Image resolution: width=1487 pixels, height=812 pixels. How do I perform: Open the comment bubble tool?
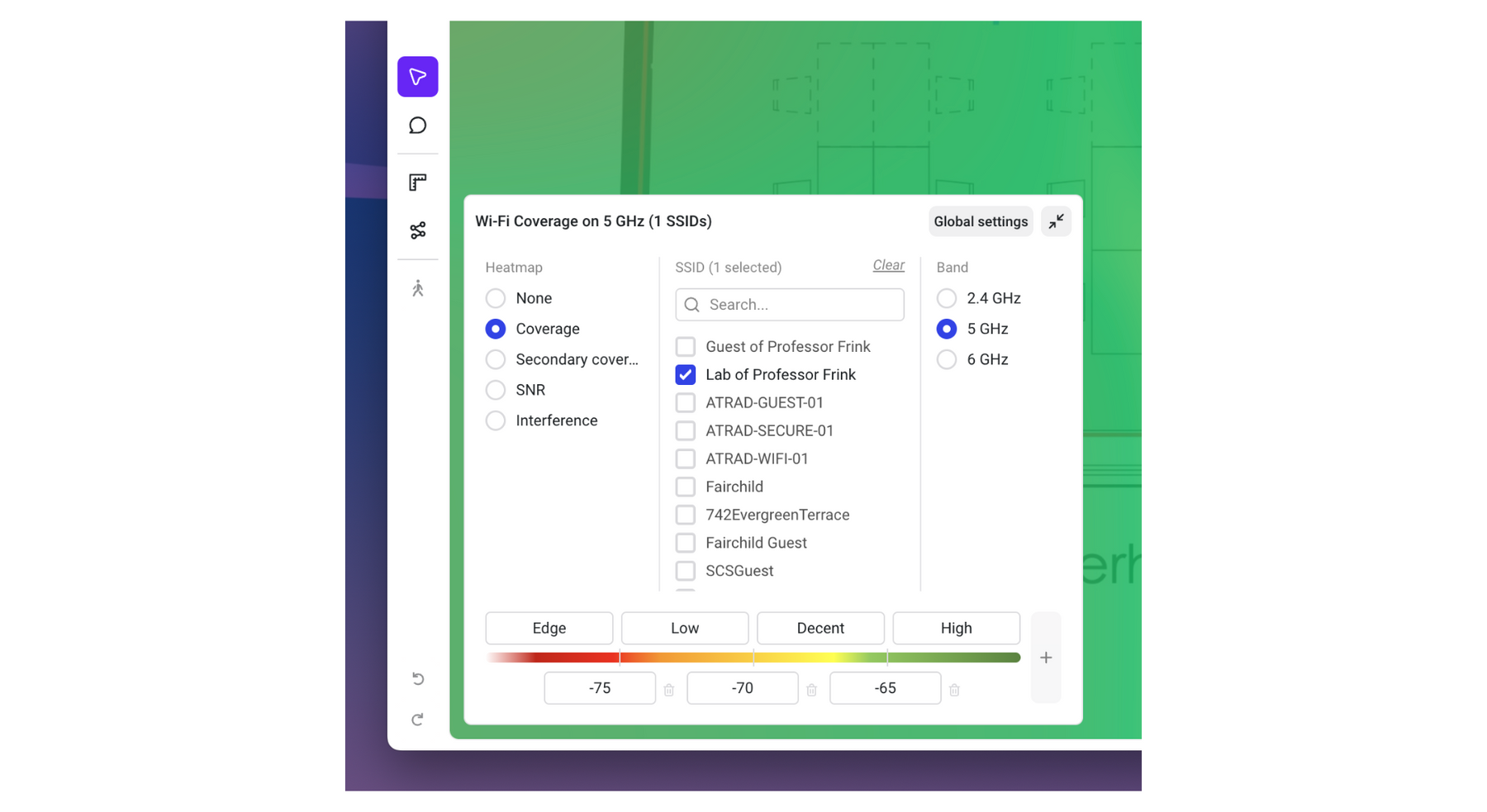(x=417, y=126)
